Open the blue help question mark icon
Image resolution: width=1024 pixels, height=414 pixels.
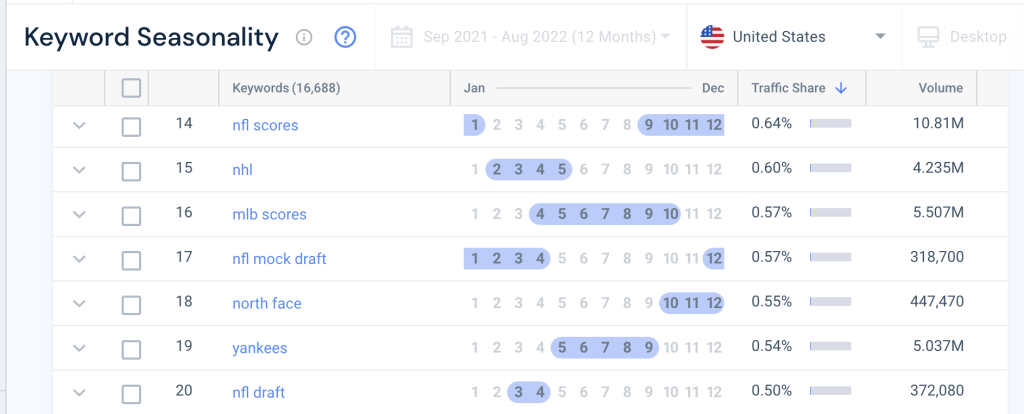click(x=345, y=37)
